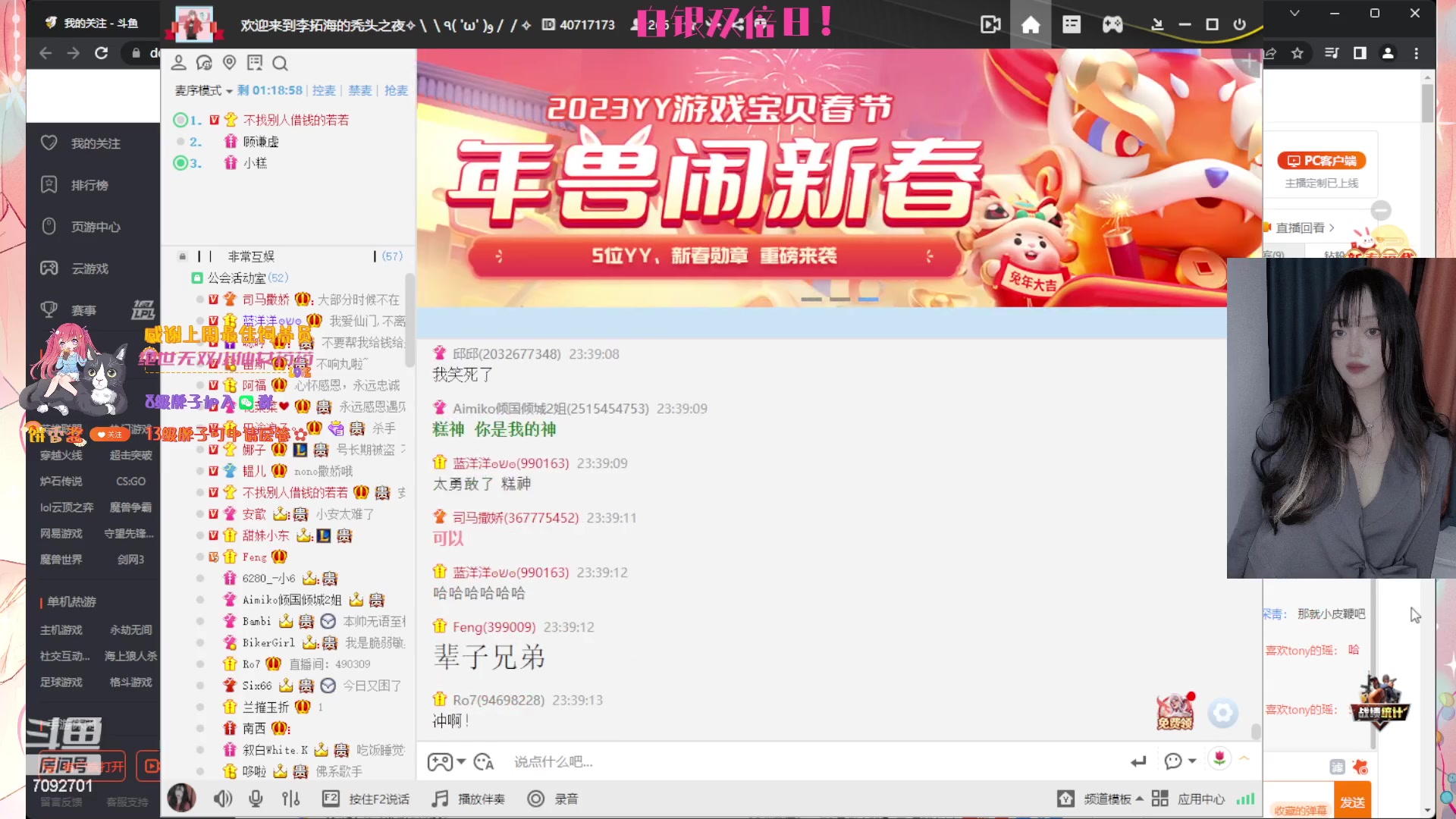
Task: Expand the gift panel up-arrow
Action: point(1244,758)
